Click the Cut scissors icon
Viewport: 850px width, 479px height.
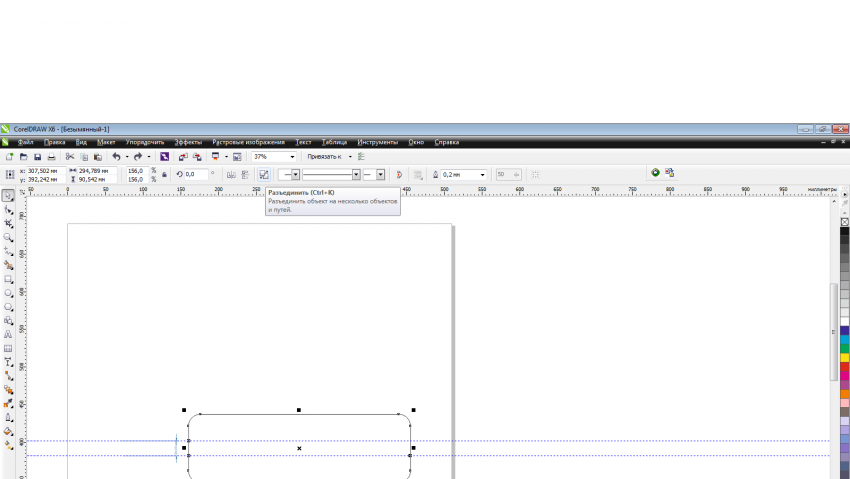pos(70,157)
